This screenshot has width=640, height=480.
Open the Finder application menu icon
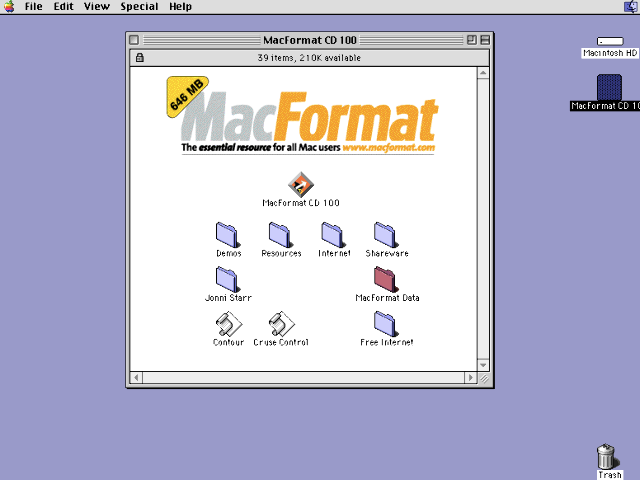pos(631,7)
